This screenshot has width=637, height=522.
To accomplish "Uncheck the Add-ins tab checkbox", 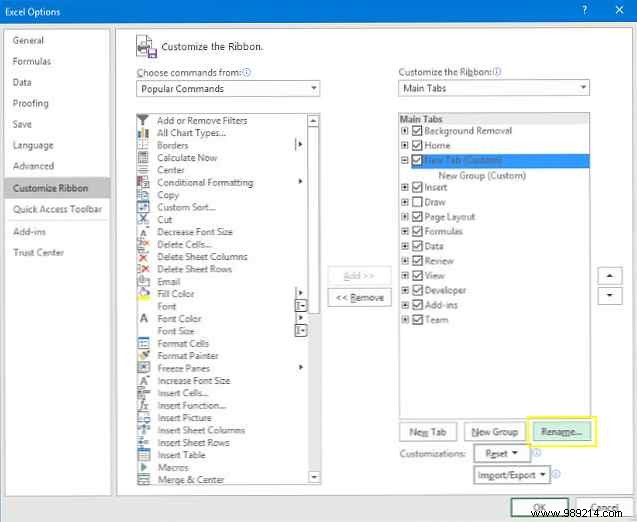I will [417, 305].
